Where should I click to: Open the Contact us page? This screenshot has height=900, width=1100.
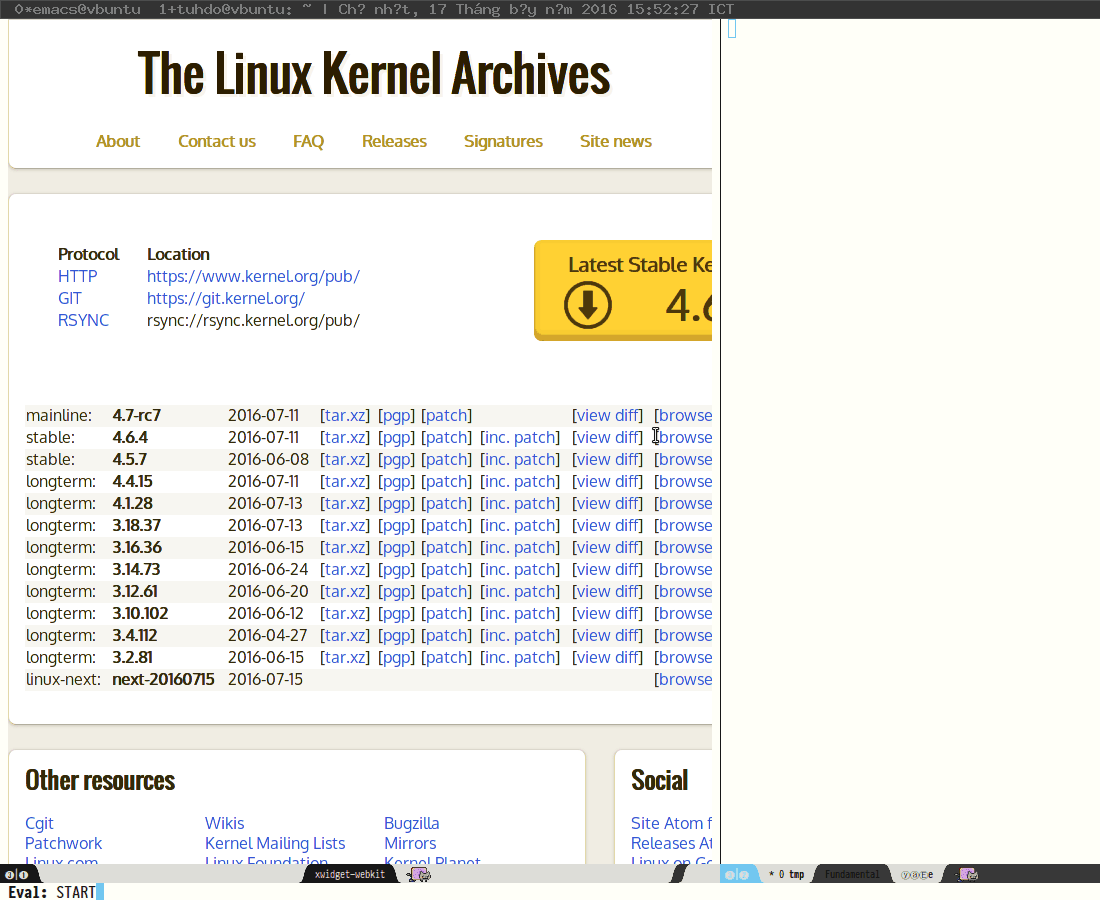pyautogui.click(x=217, y=141)
